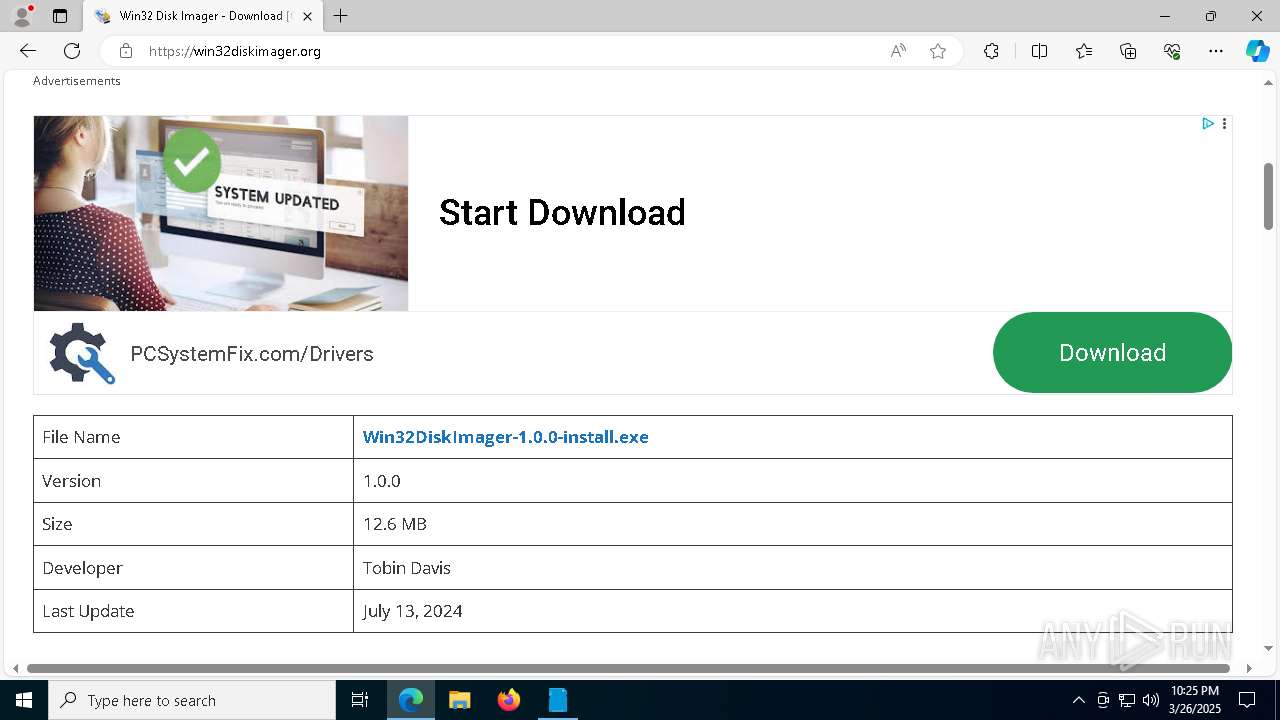The height and width of the screenshot is (720, 1280).
Task: Open the blue document app on taskbar
Action: point(558,700)
